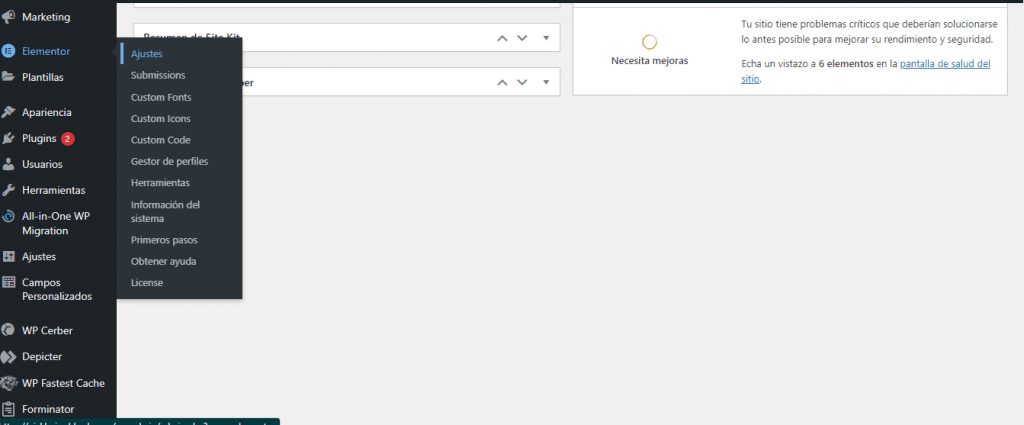Image resolution: width=1024 pixels, height=425 pixels.
Task: Move Site Kit summary widget down
Action: [x=522, y=38]
